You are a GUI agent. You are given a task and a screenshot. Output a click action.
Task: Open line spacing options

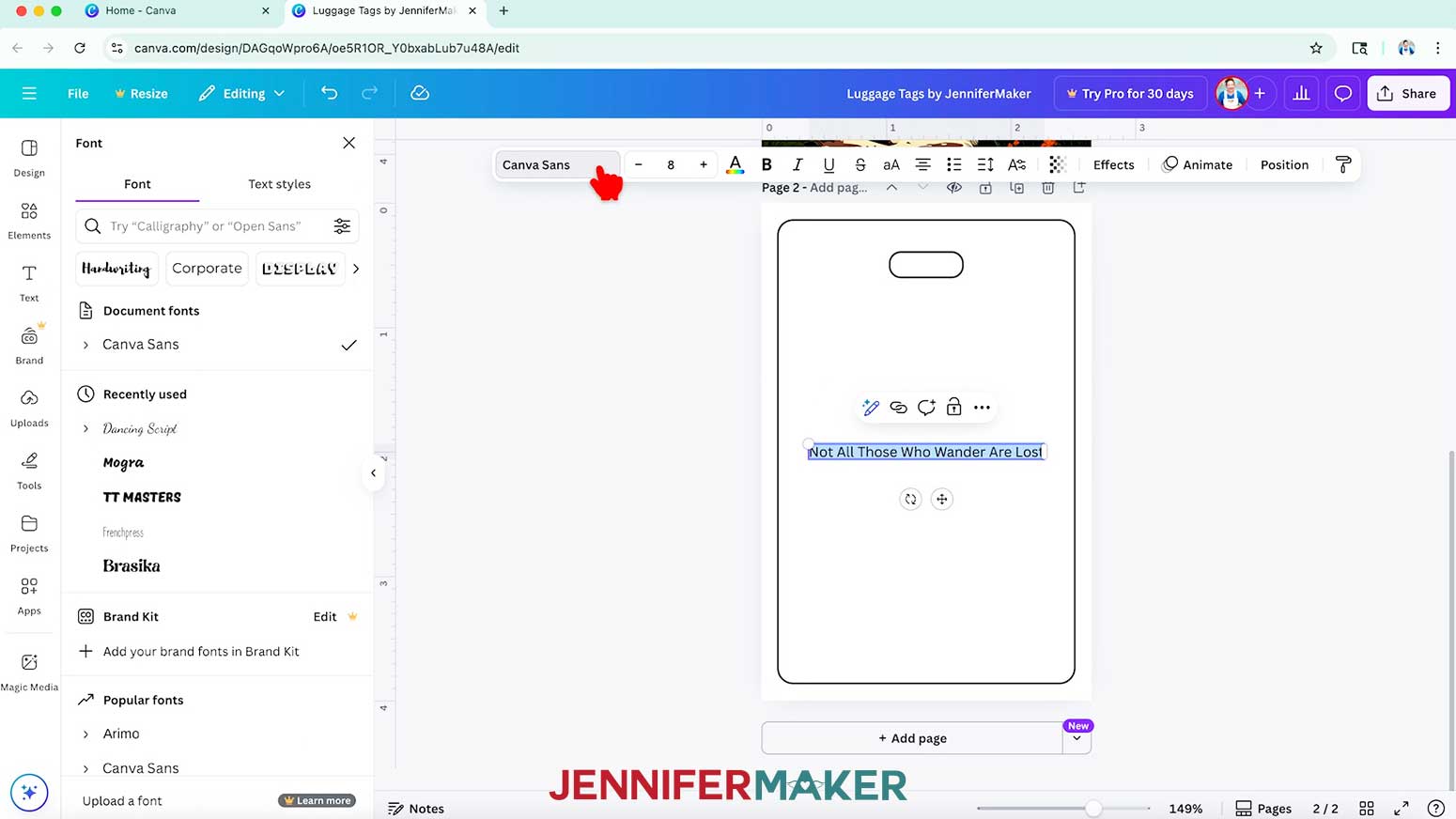point(985,164)
